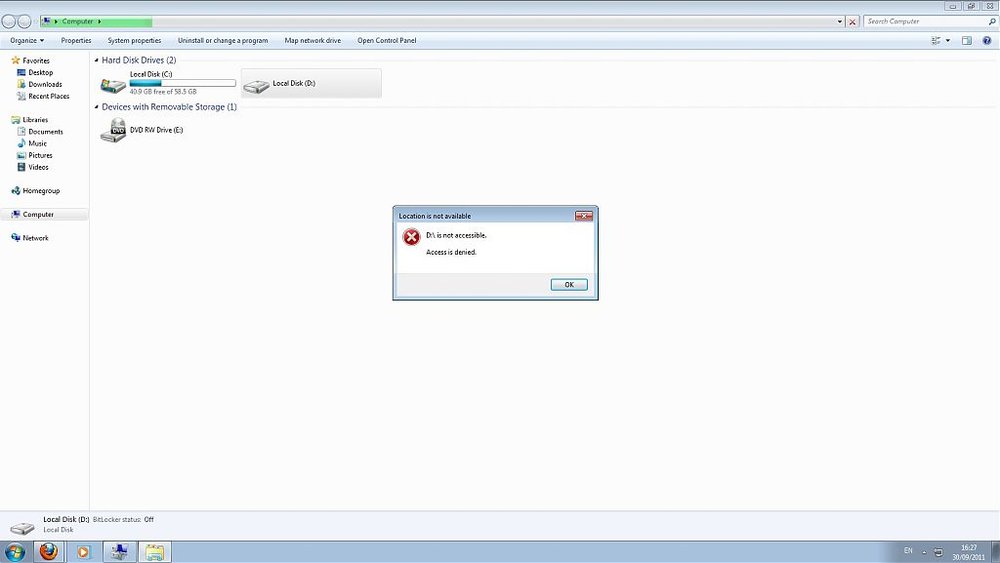Click the DVD RW Drive (E:) icon
This screenshot has height=563, width=1000.
[114, 131]
